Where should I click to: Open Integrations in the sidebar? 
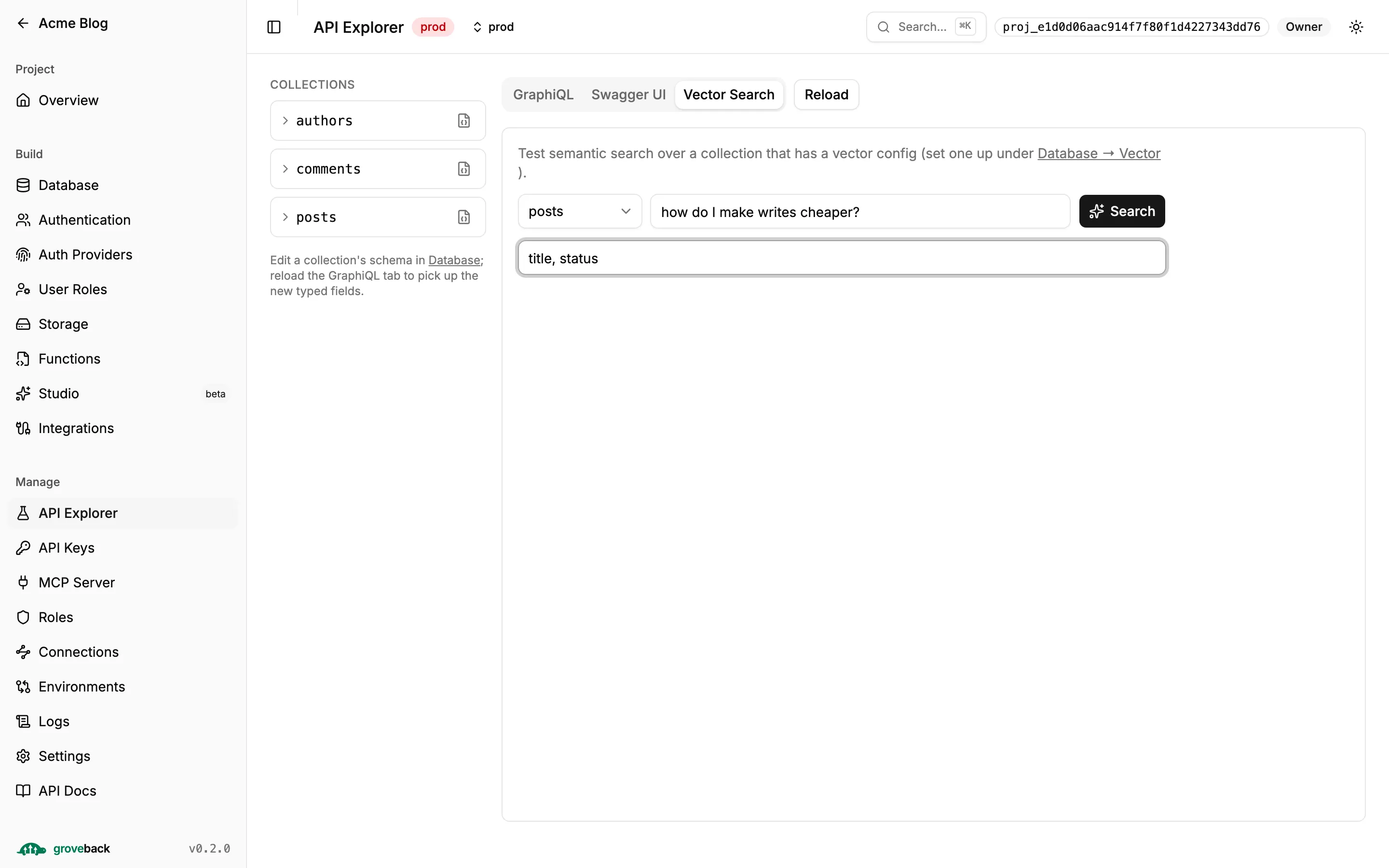coord(123,428)
